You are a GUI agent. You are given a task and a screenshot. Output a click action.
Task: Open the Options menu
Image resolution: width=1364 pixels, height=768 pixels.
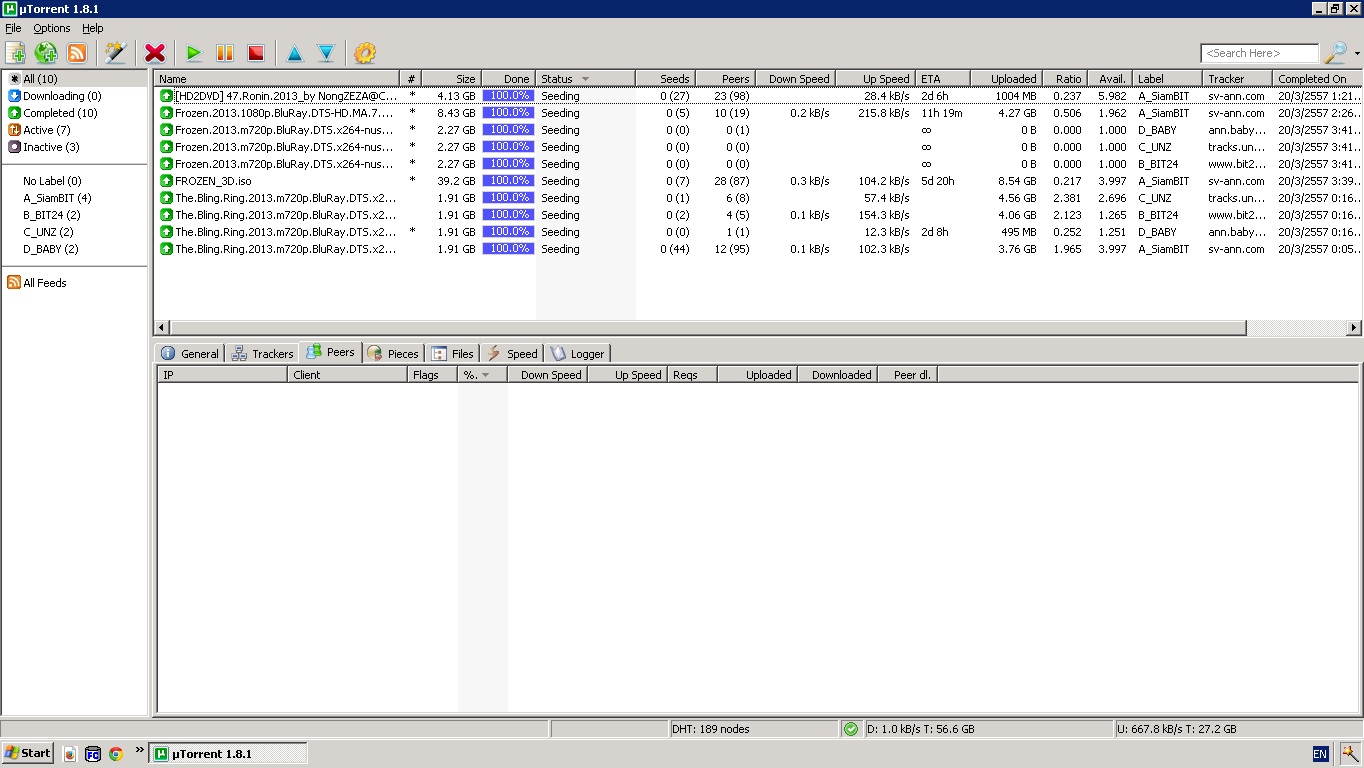[x=52, y=28]
